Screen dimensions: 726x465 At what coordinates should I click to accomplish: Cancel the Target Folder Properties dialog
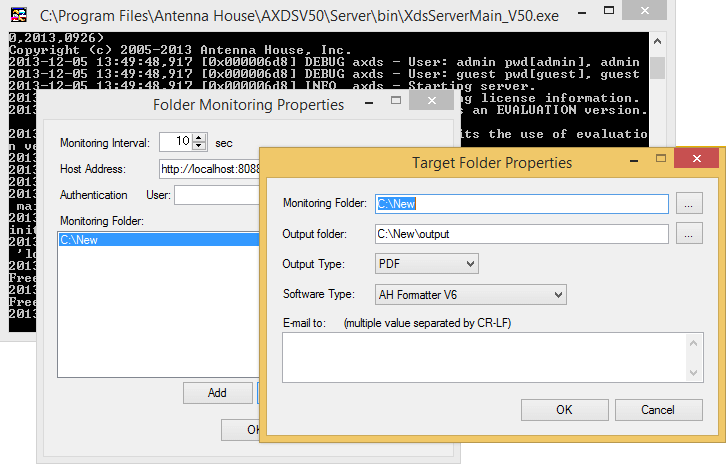658,410
